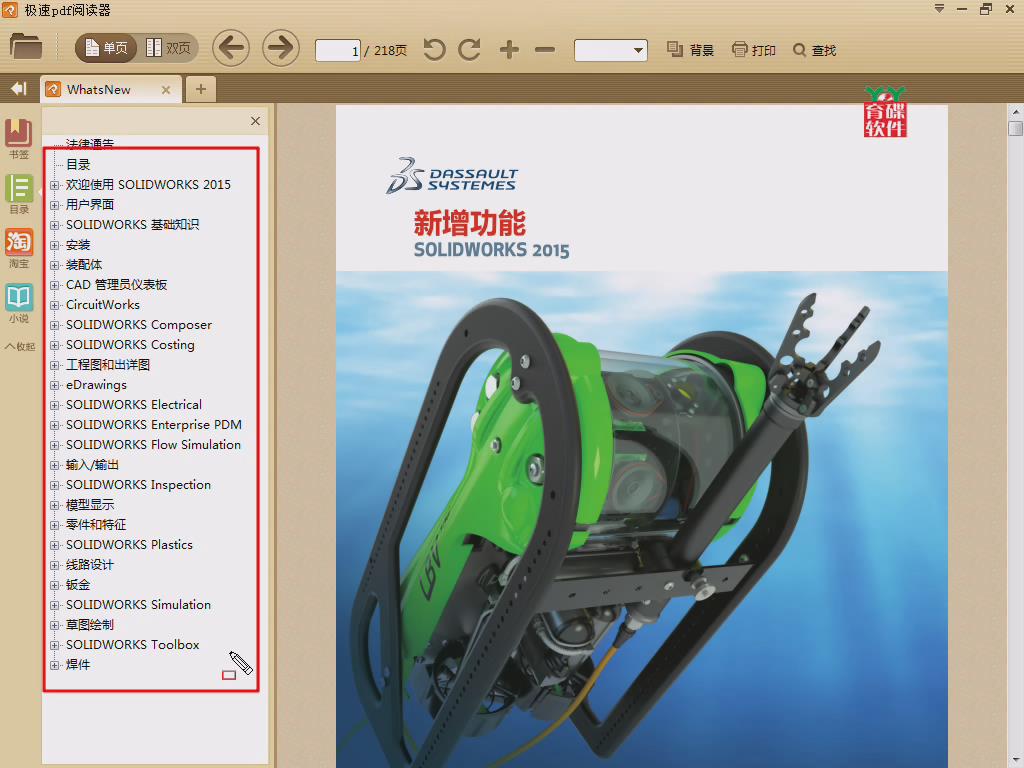Zoom in with the plus icon

[509, 50]
